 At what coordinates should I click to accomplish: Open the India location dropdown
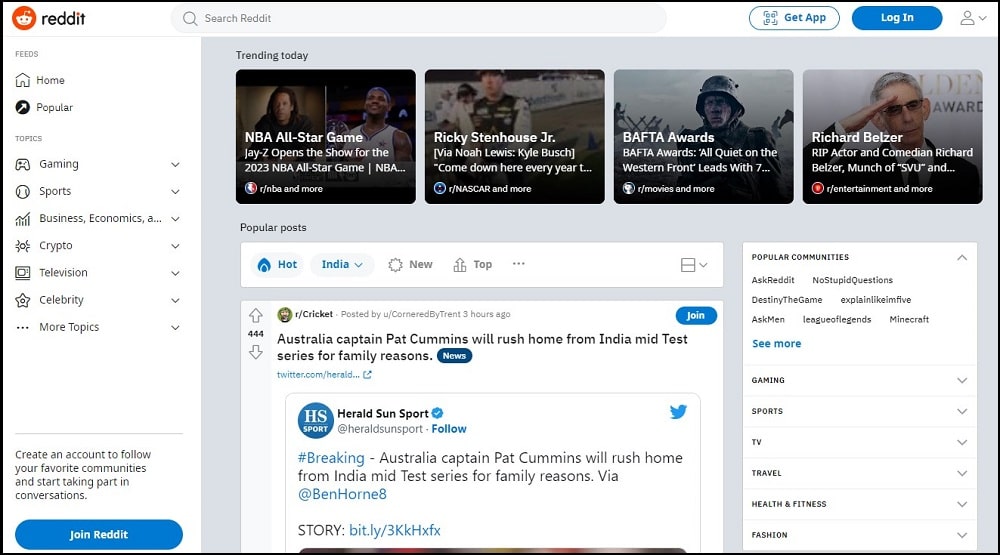pyautogui.click(x=342, y=265)
